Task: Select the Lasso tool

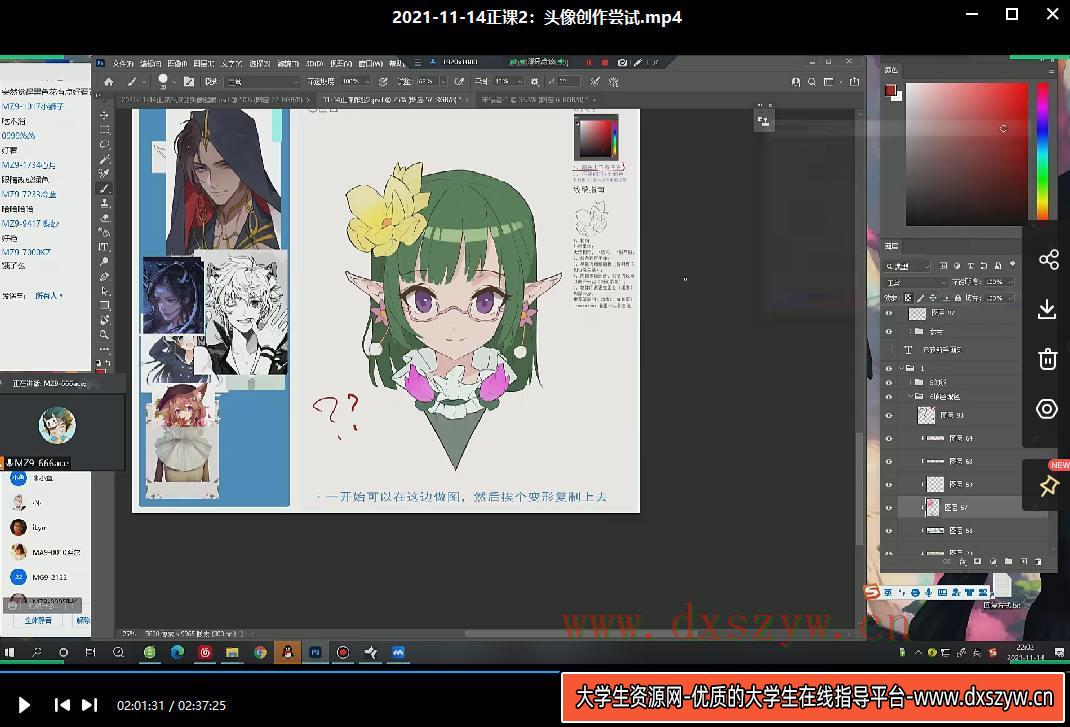Action: tap(104, 144)
